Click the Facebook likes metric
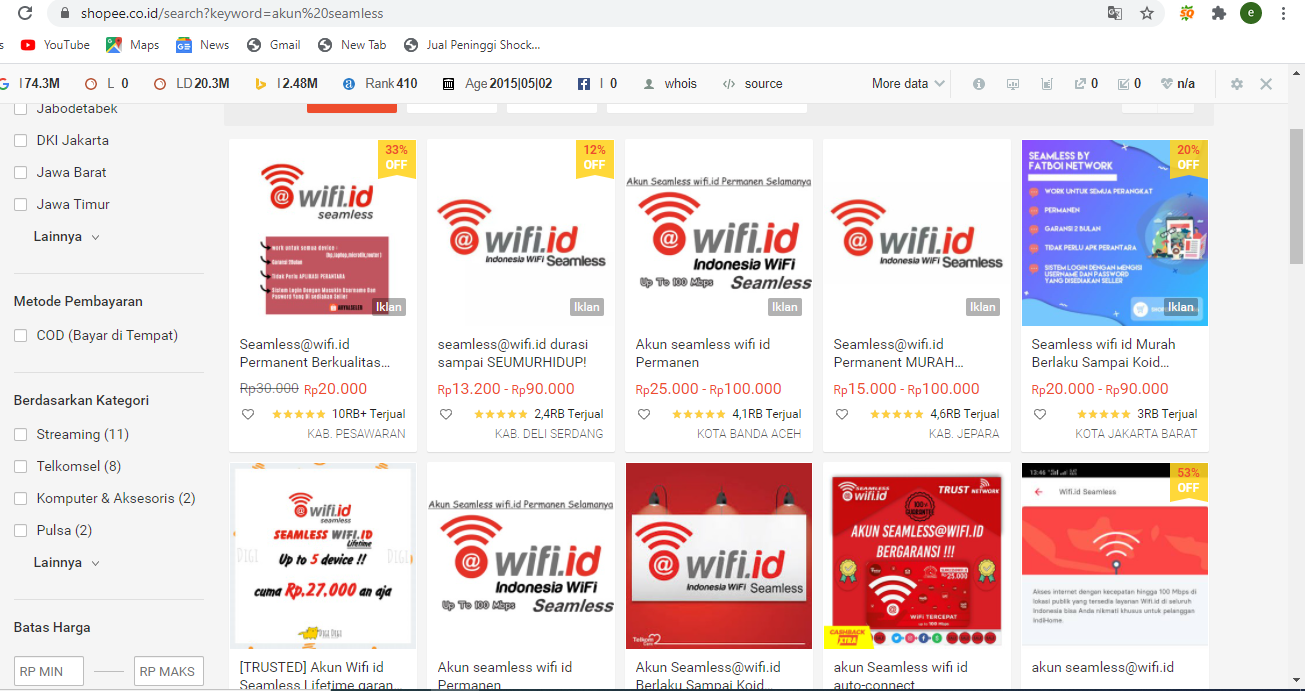 pyautogui.click(x=597, y=84)
